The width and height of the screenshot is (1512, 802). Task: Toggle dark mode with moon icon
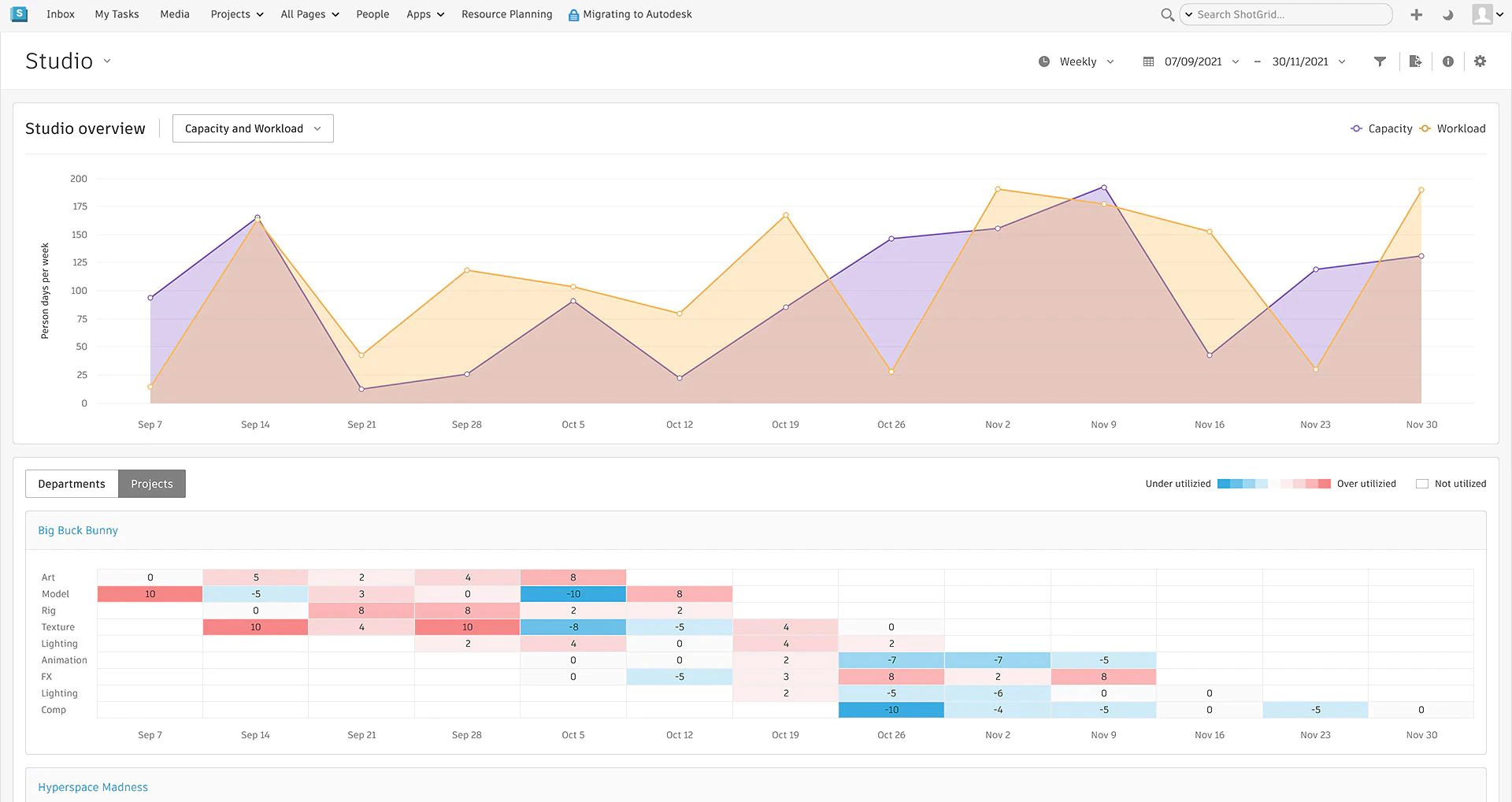[x=1447, y=14]
